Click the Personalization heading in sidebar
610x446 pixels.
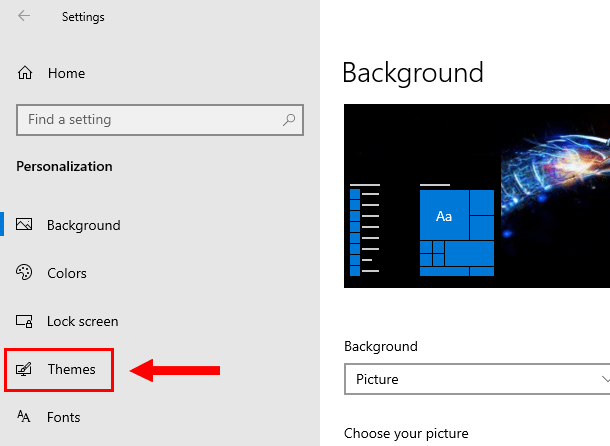pyautogui.click(x=64, y=166)
